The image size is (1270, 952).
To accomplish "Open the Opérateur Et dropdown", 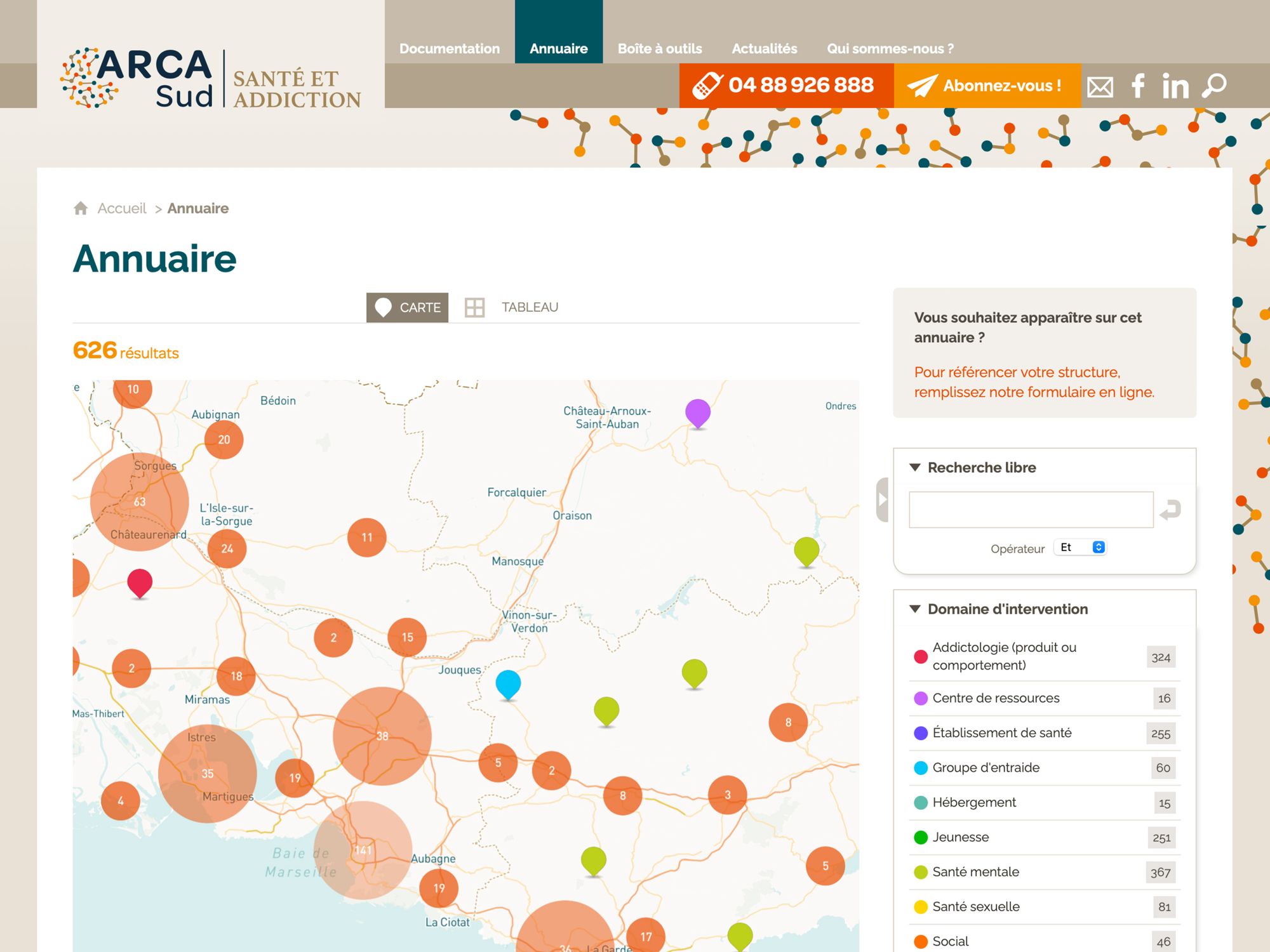I will 1080,548.
